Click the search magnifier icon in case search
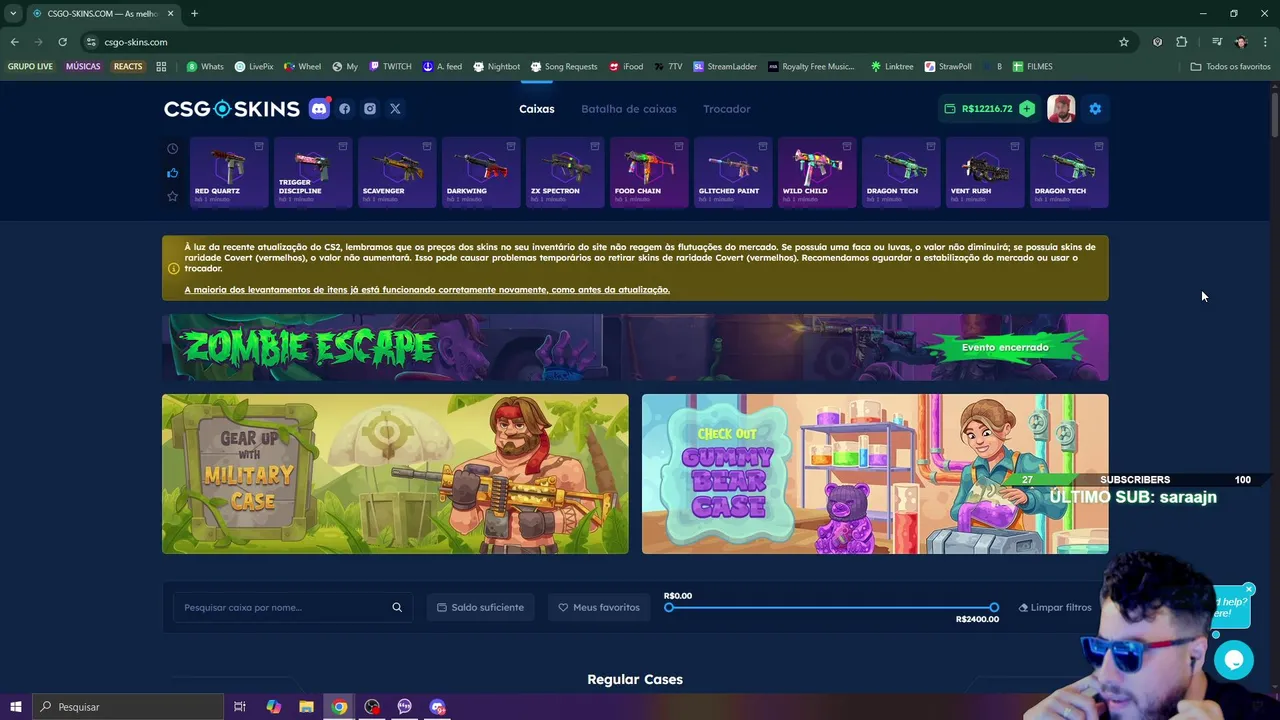This screenshot has height=720, width=1280. point(397,607)
